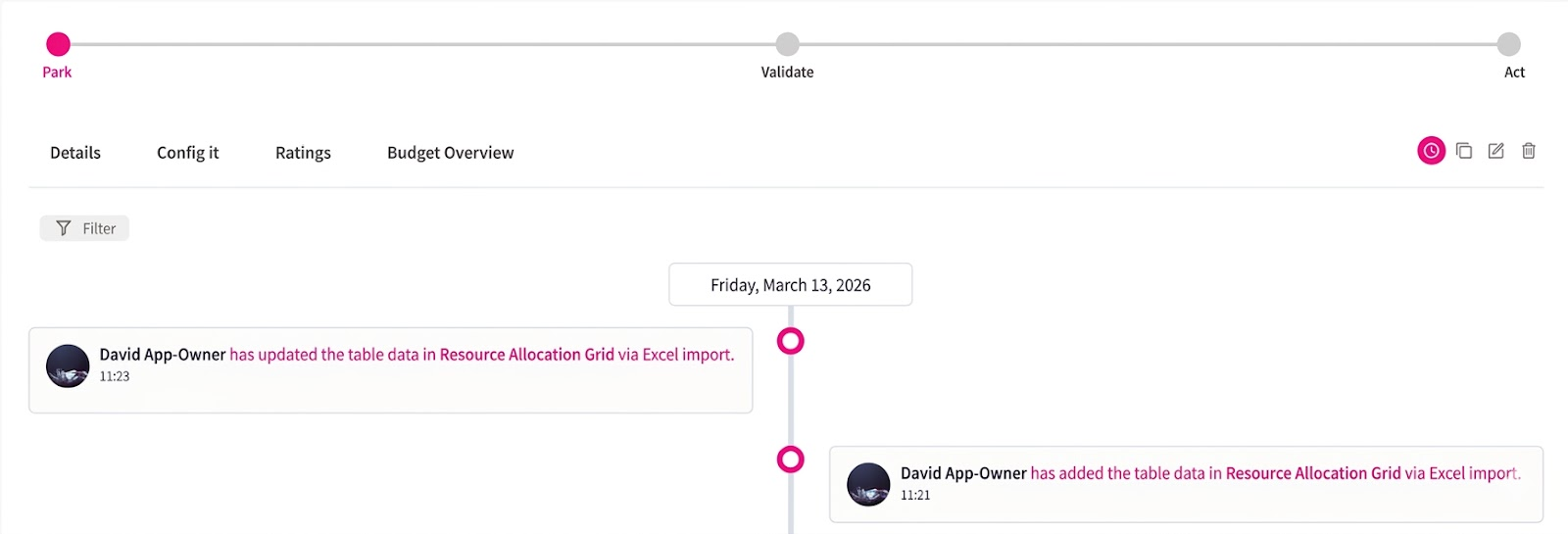
Task: Click the duplicate copy icon
Action: click(x=1464, y=151)
